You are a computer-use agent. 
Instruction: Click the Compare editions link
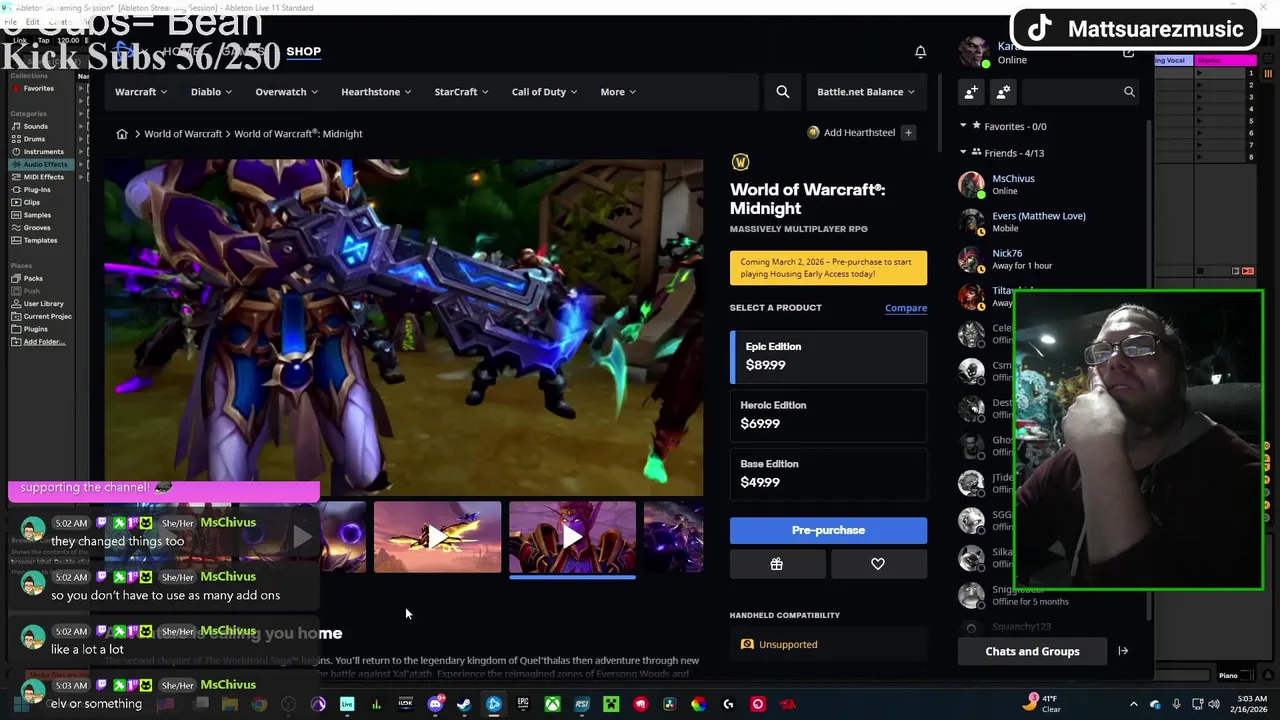click(x=906, y=308)
